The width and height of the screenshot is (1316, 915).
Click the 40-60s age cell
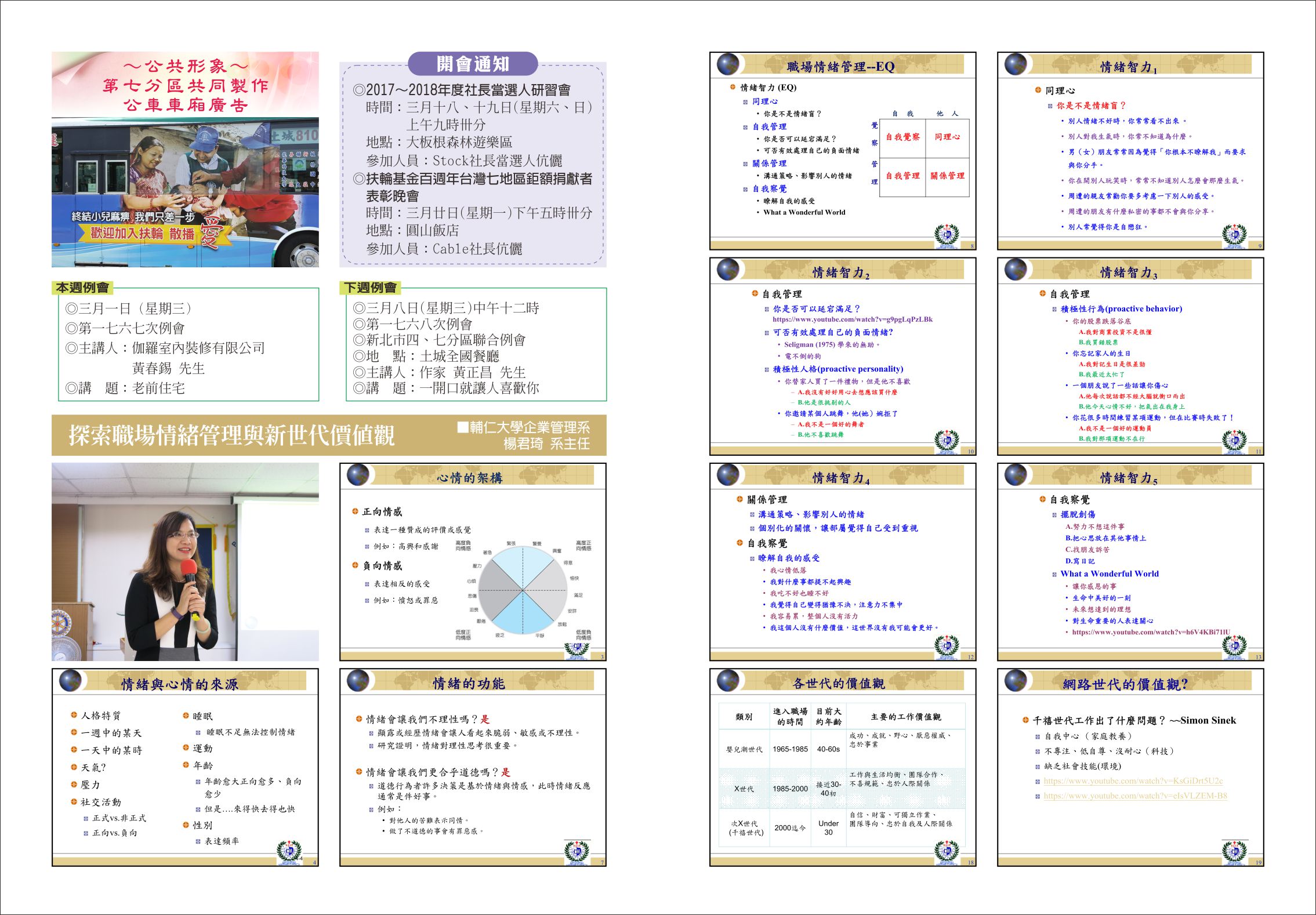(828, 749)
